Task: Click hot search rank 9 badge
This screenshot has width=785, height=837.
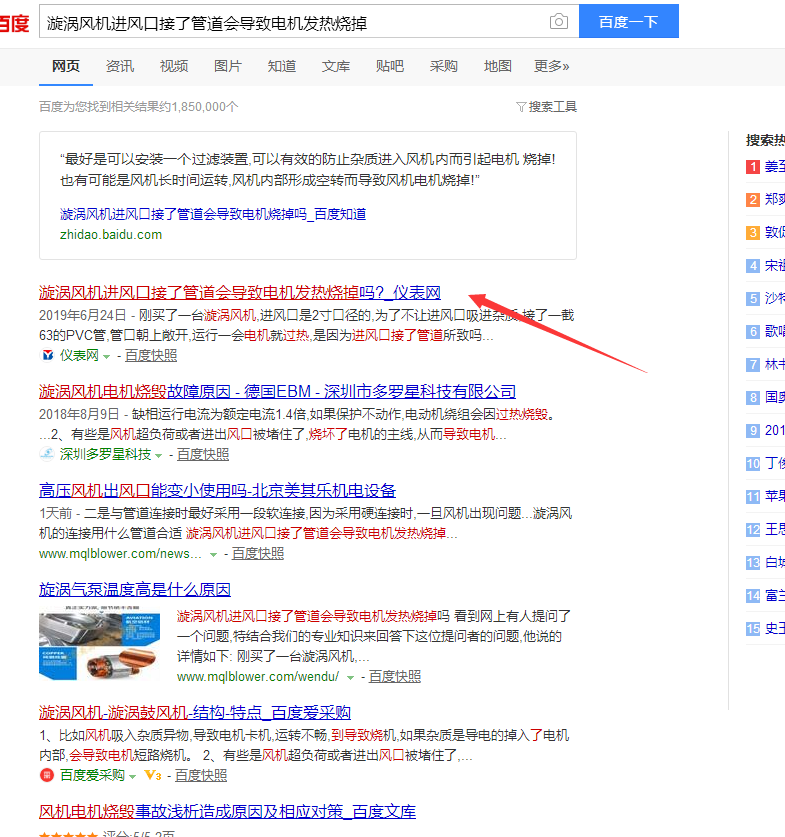Action: (752, 431)
